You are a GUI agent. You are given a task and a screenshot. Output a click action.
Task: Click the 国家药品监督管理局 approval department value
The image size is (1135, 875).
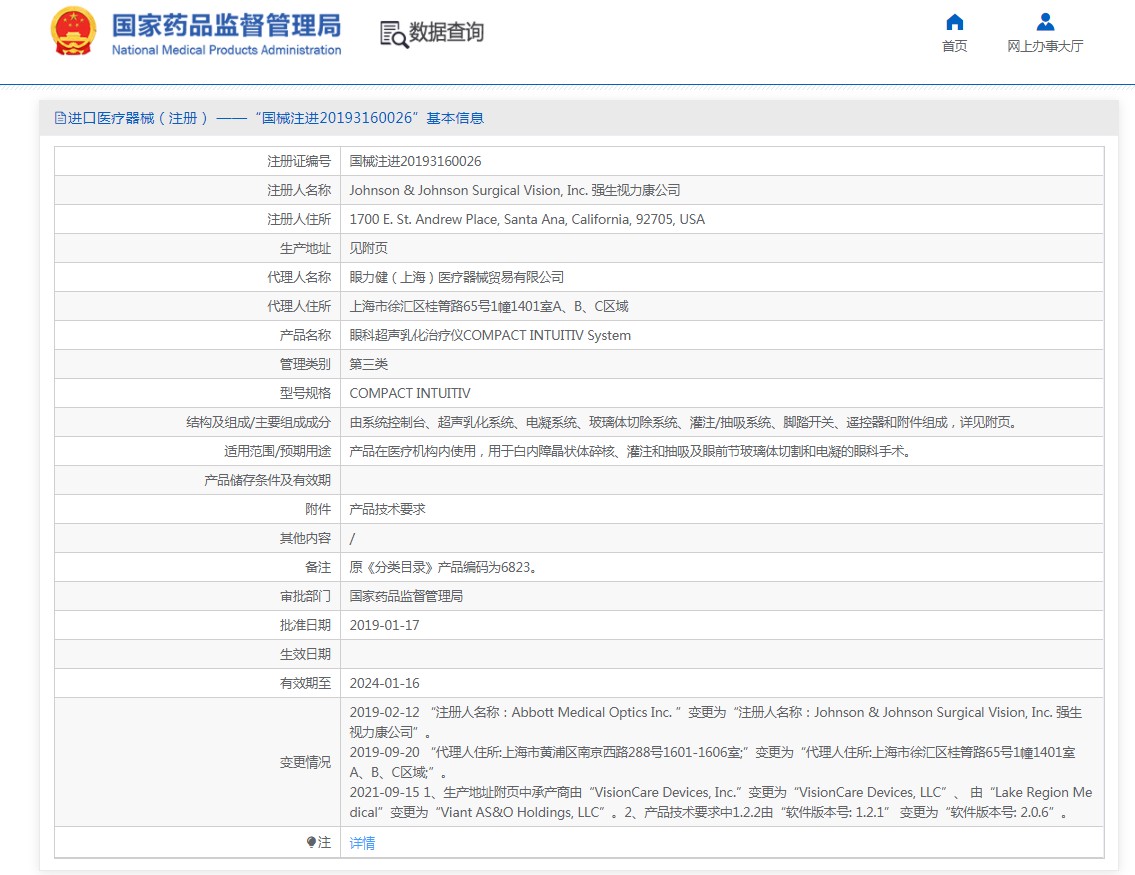point(406,596)
